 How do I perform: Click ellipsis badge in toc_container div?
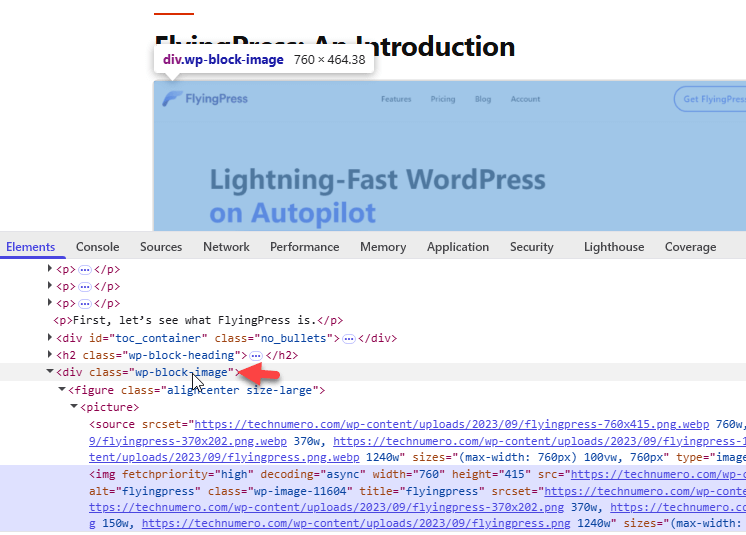349,339
